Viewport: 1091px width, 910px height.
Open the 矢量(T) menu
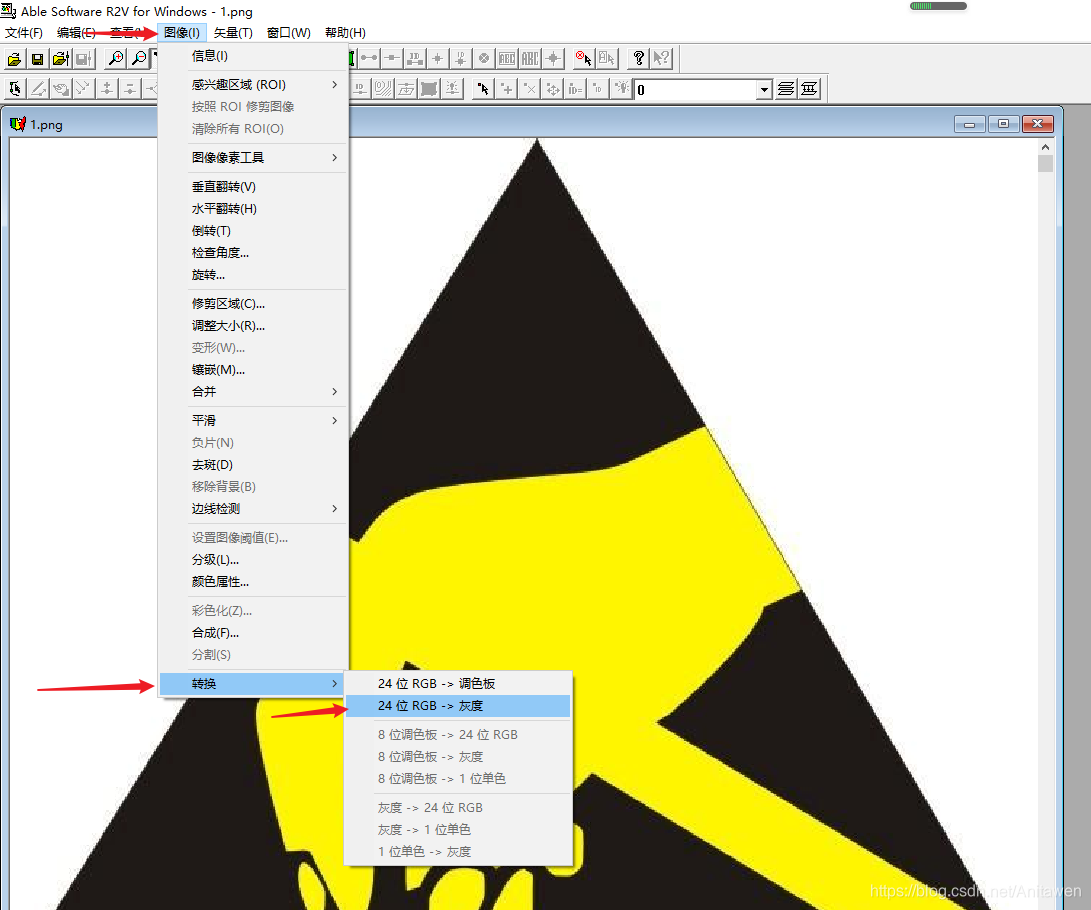point(233,33)
